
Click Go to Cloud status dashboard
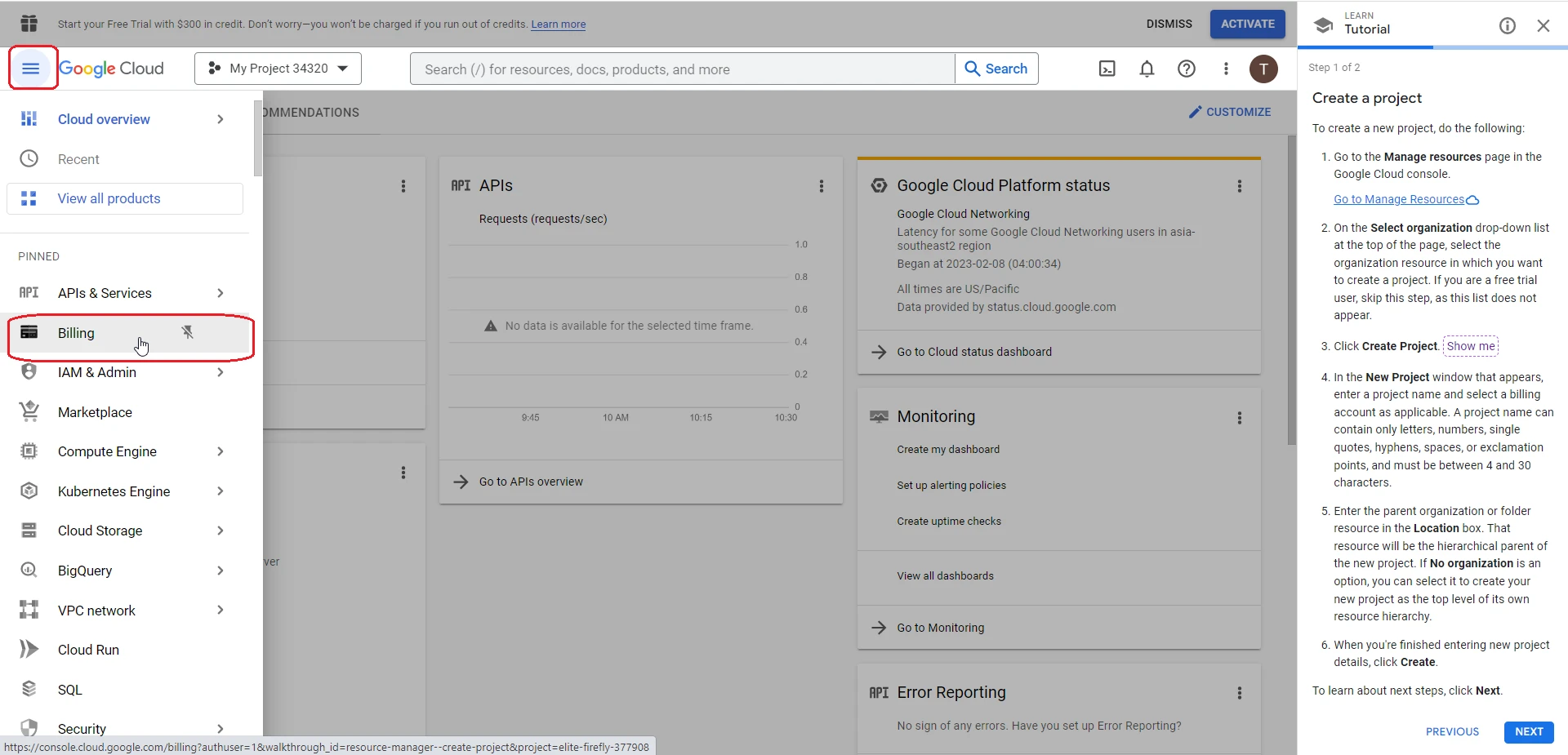point(974,352)
